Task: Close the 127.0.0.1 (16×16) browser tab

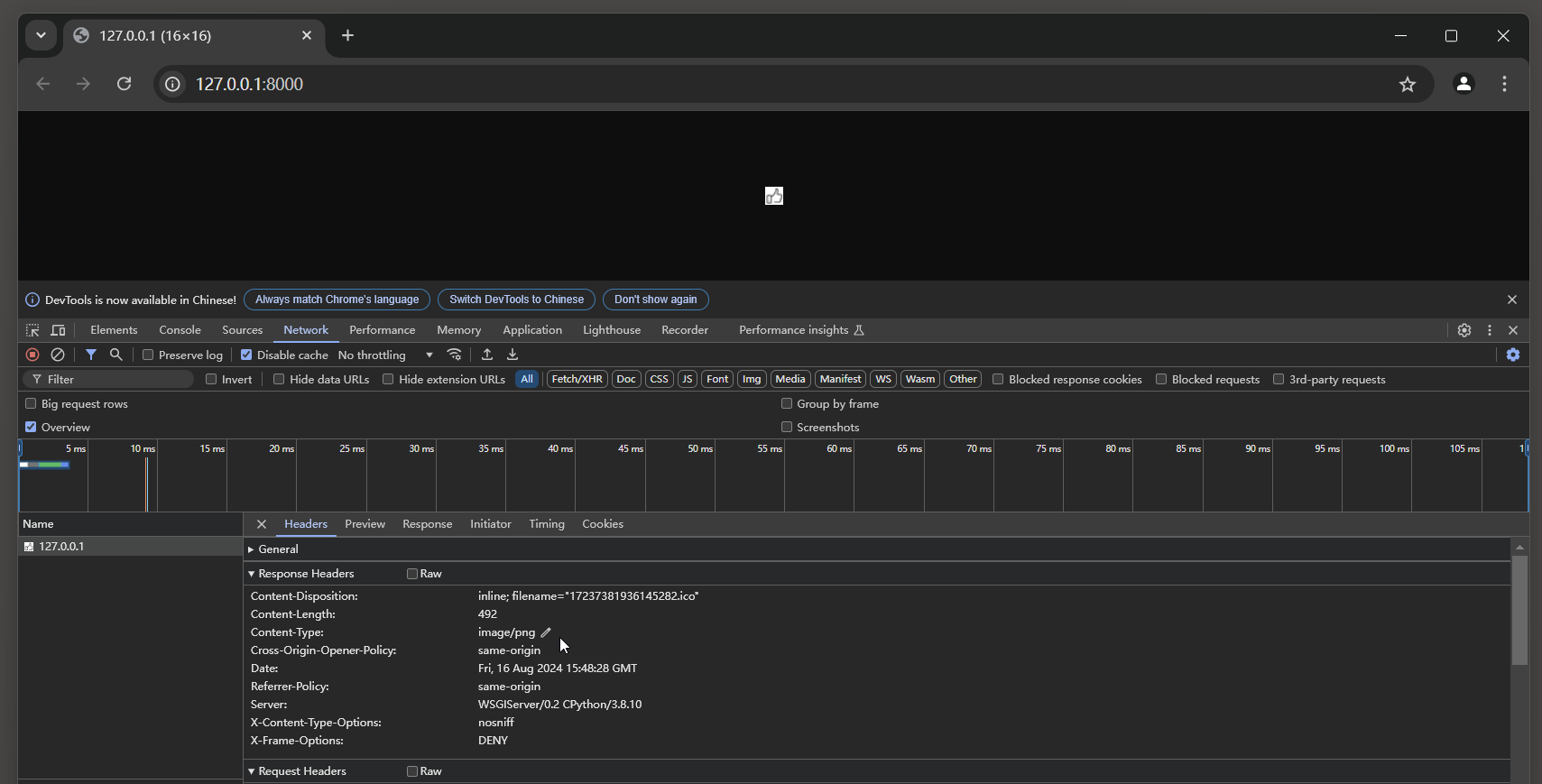Action: (307, 35)
